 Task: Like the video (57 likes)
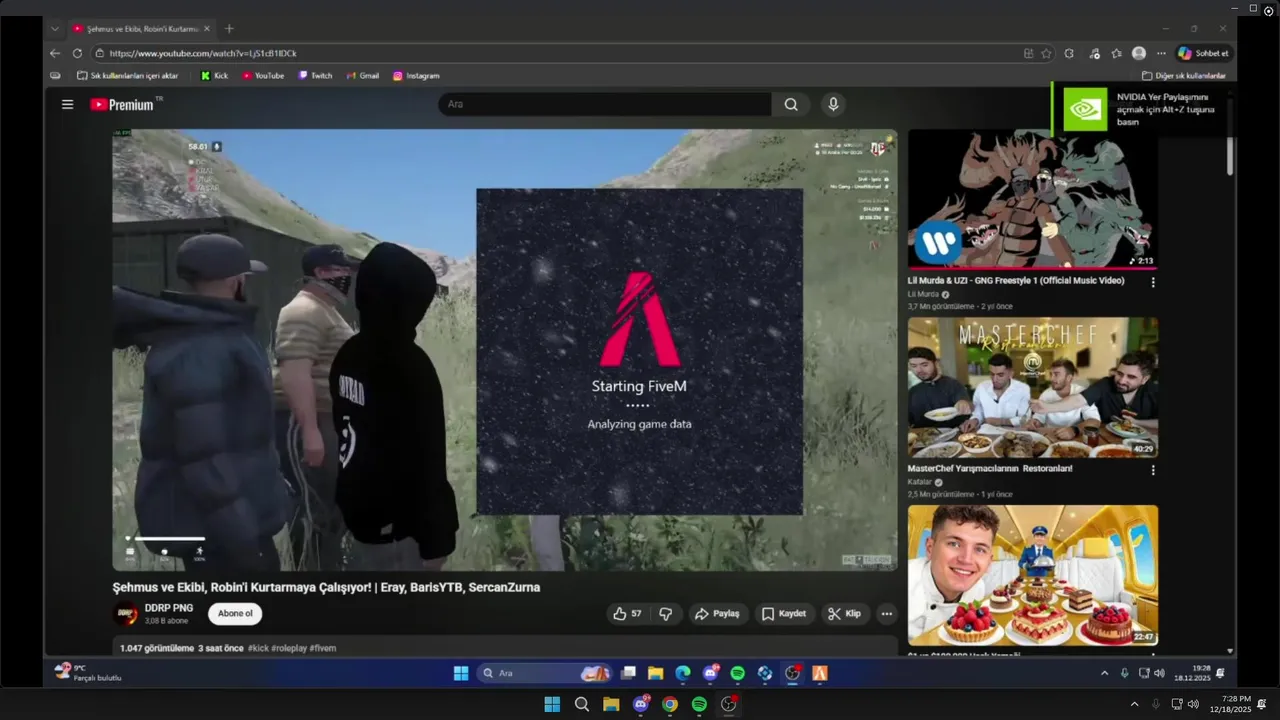click(x=628, y=614)
